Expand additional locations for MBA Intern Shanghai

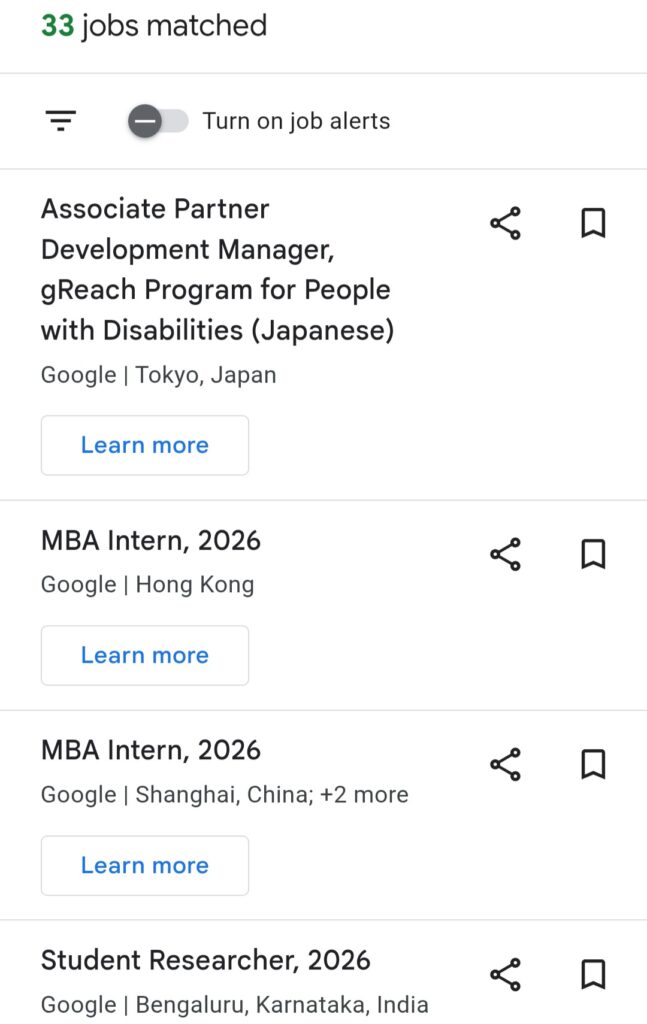[x=366, y=794]
